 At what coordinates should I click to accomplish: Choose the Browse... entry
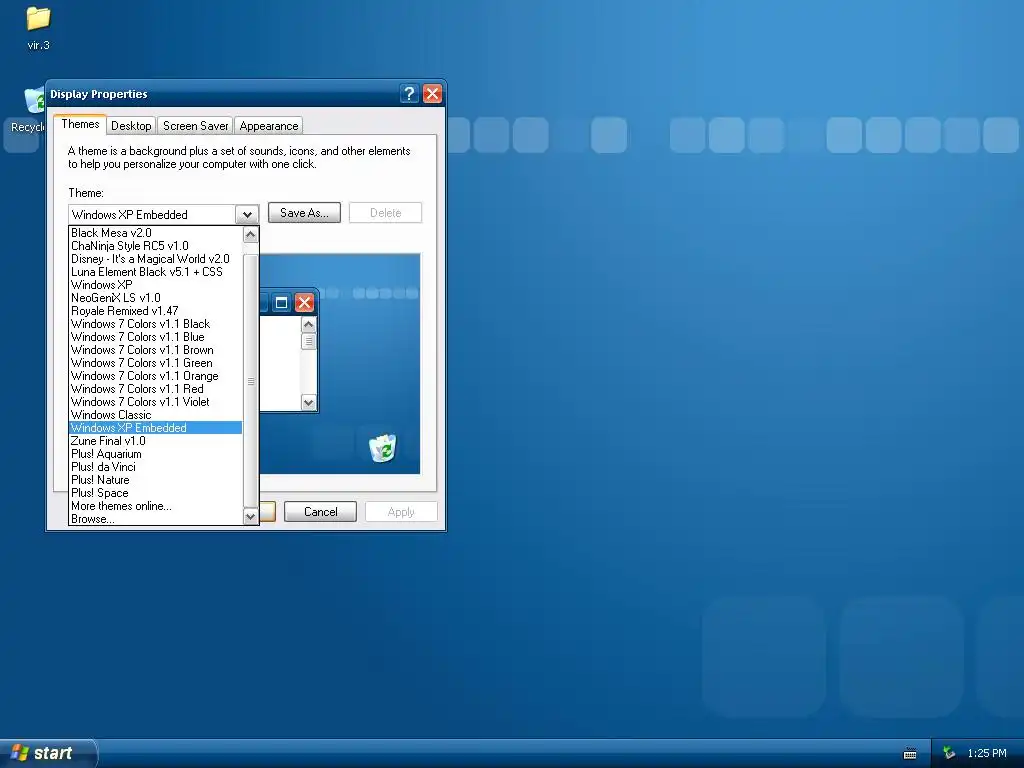155,519
